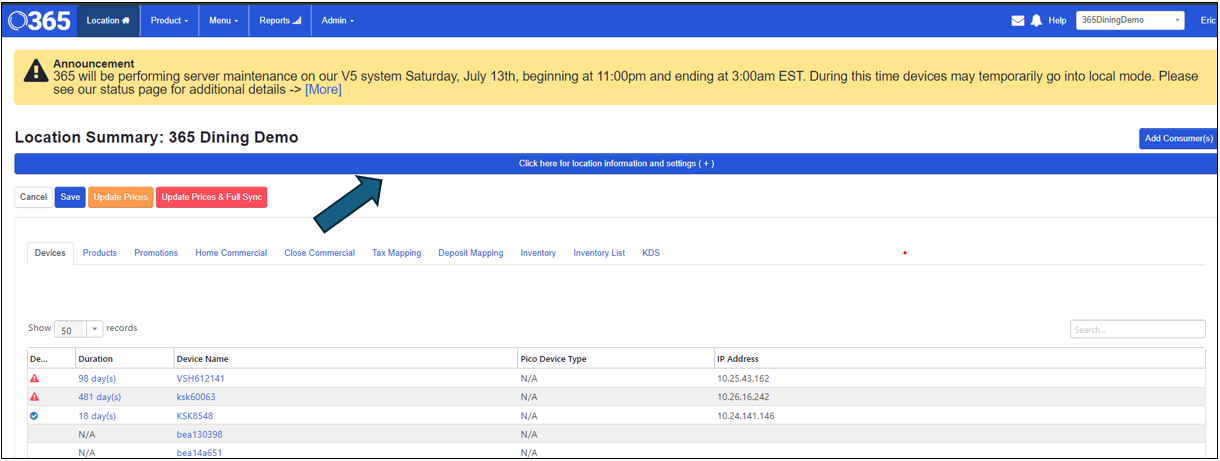The image size is (1220, 461).
Task: Follow the [More] announcement link
Action: (x=323, y=90)
